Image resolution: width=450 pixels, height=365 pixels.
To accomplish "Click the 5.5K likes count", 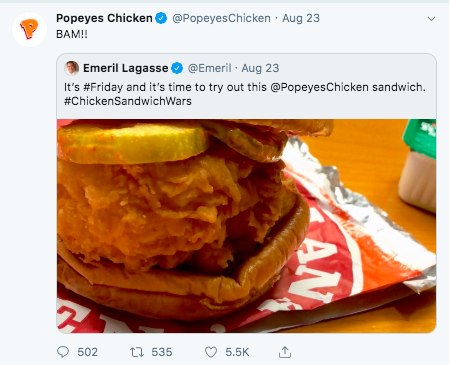I will 237,352.
